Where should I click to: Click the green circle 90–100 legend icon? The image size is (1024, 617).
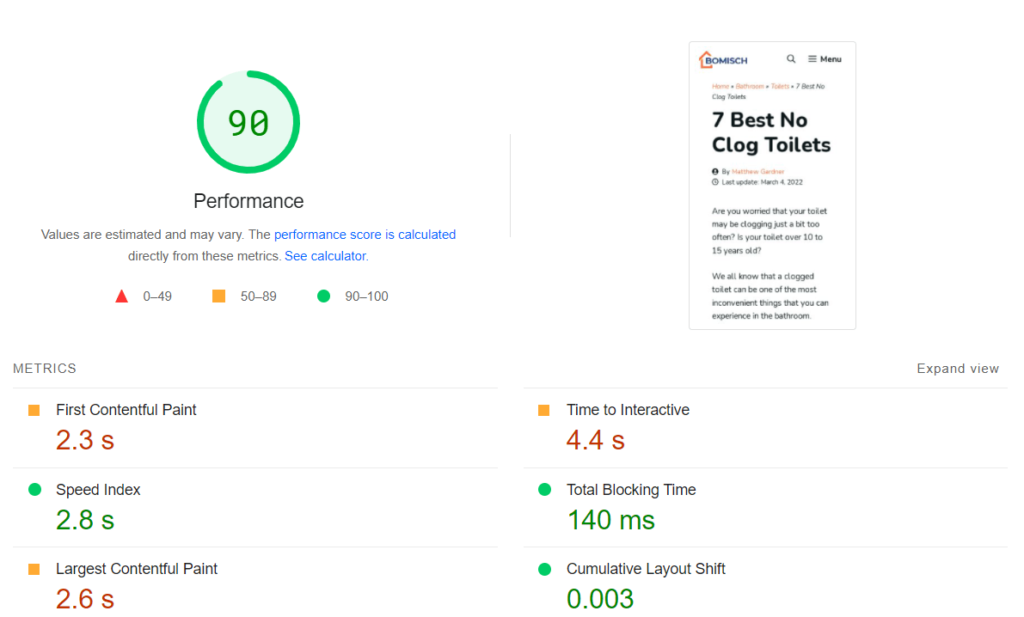tap(323, 296)
